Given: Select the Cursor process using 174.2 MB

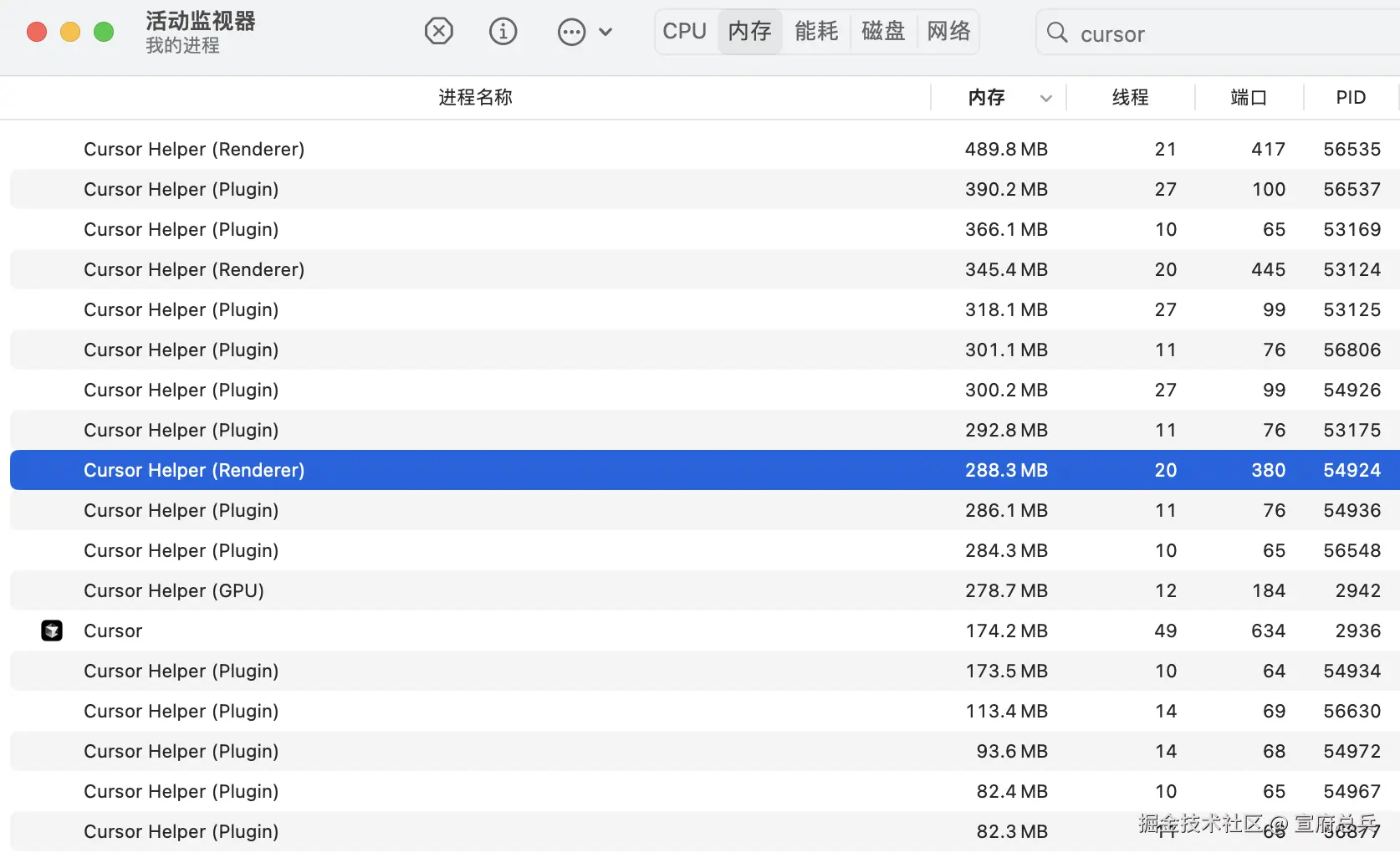Looking at the screenshot, I should 502,631.
